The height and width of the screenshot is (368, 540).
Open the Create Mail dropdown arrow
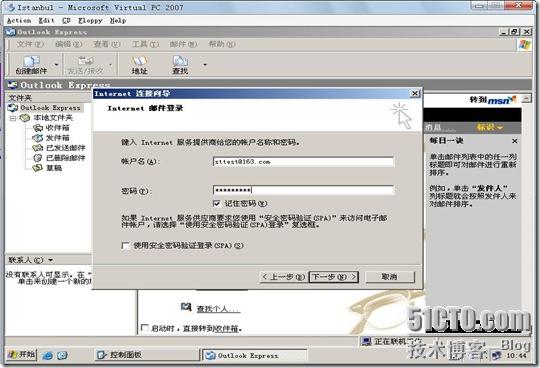[x=56, y=64]
